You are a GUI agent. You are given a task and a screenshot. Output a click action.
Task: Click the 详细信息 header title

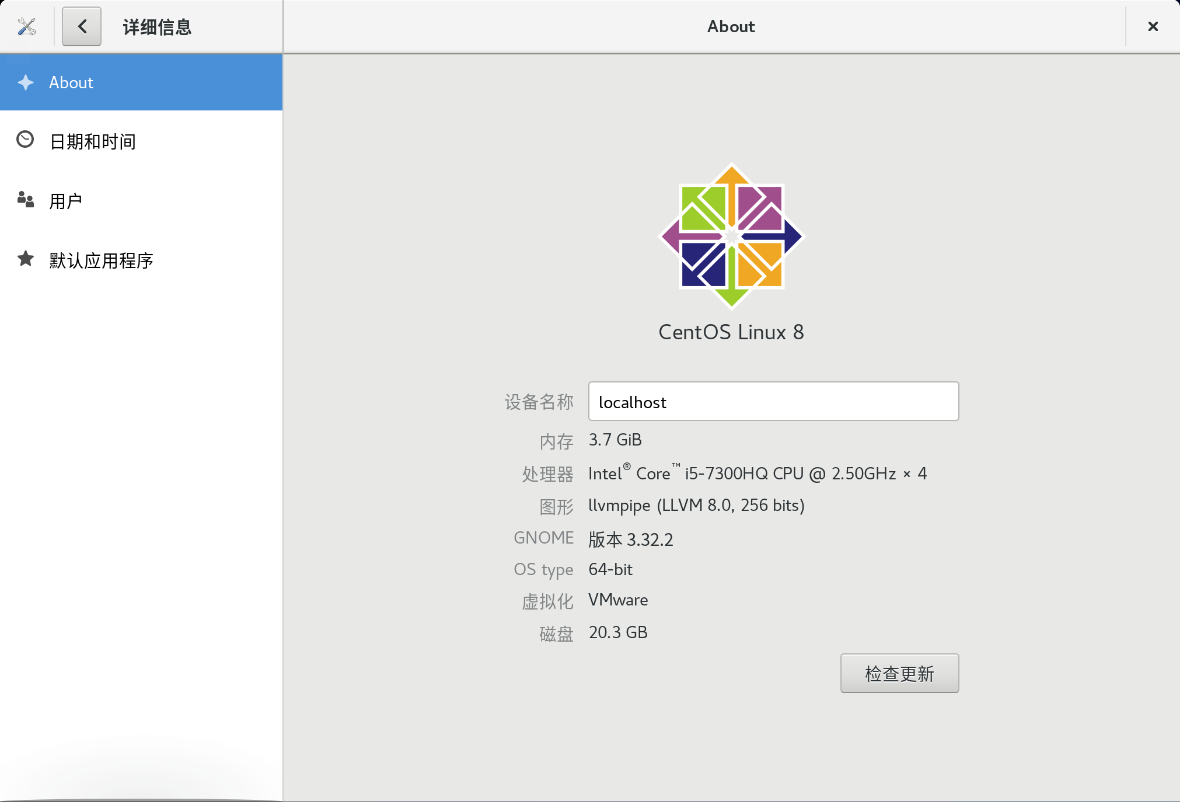point(157,27)
